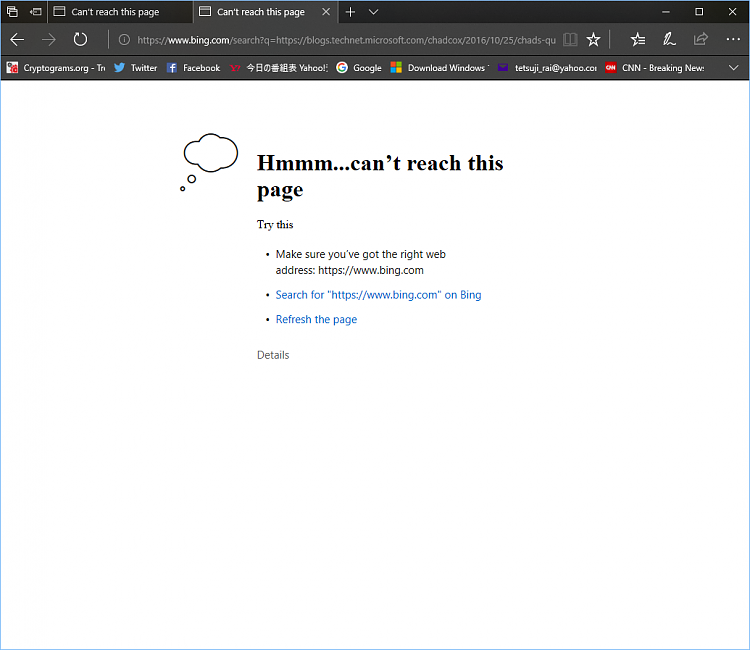
Task: Go forward with the arrow button
Action: [x=48, y=40]
